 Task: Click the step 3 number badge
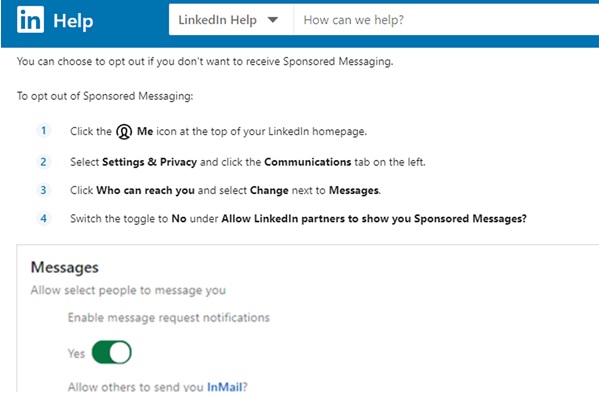(x=44, y=190)
